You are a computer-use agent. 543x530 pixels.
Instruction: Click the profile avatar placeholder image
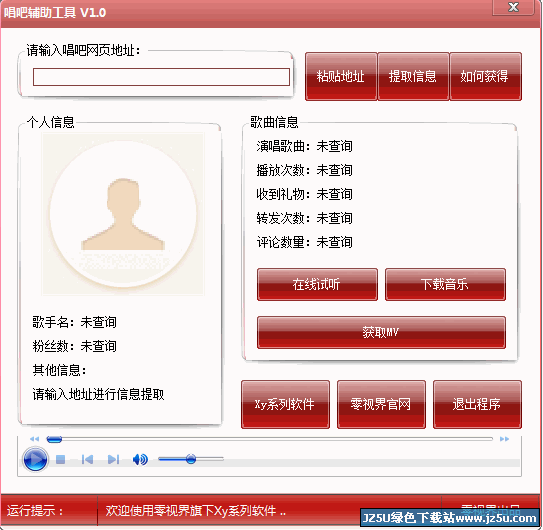click(x=123, y=214)
